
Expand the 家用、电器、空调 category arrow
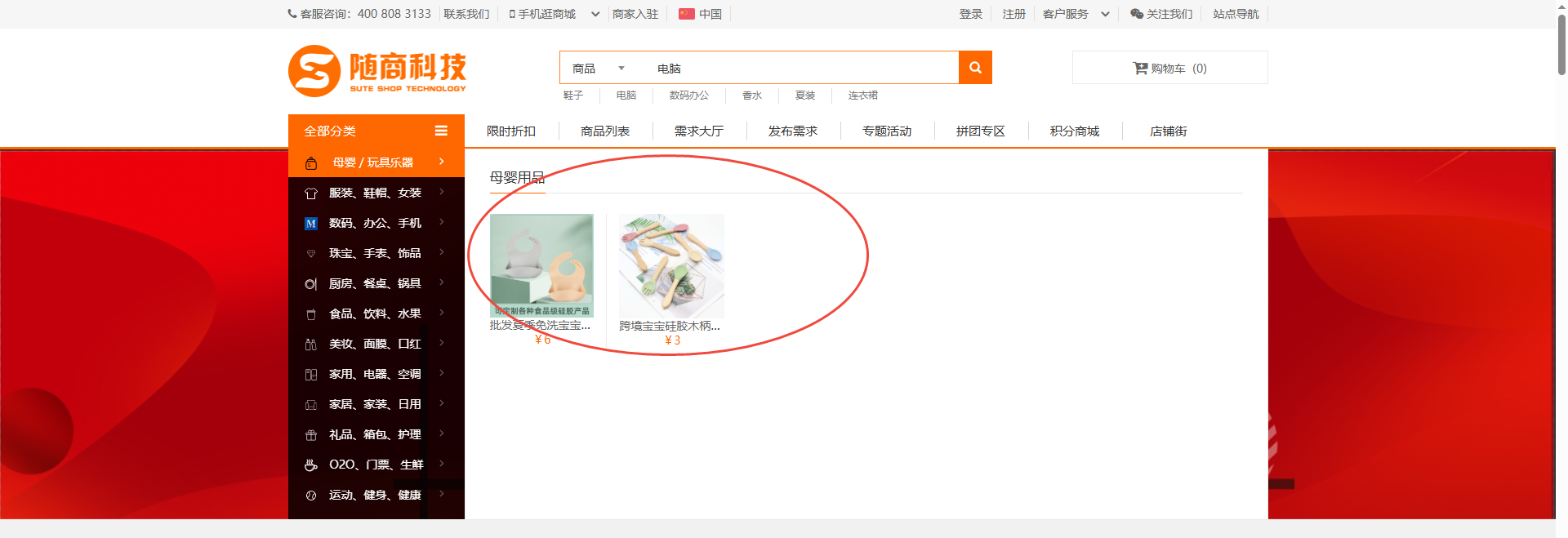(442, 373)
